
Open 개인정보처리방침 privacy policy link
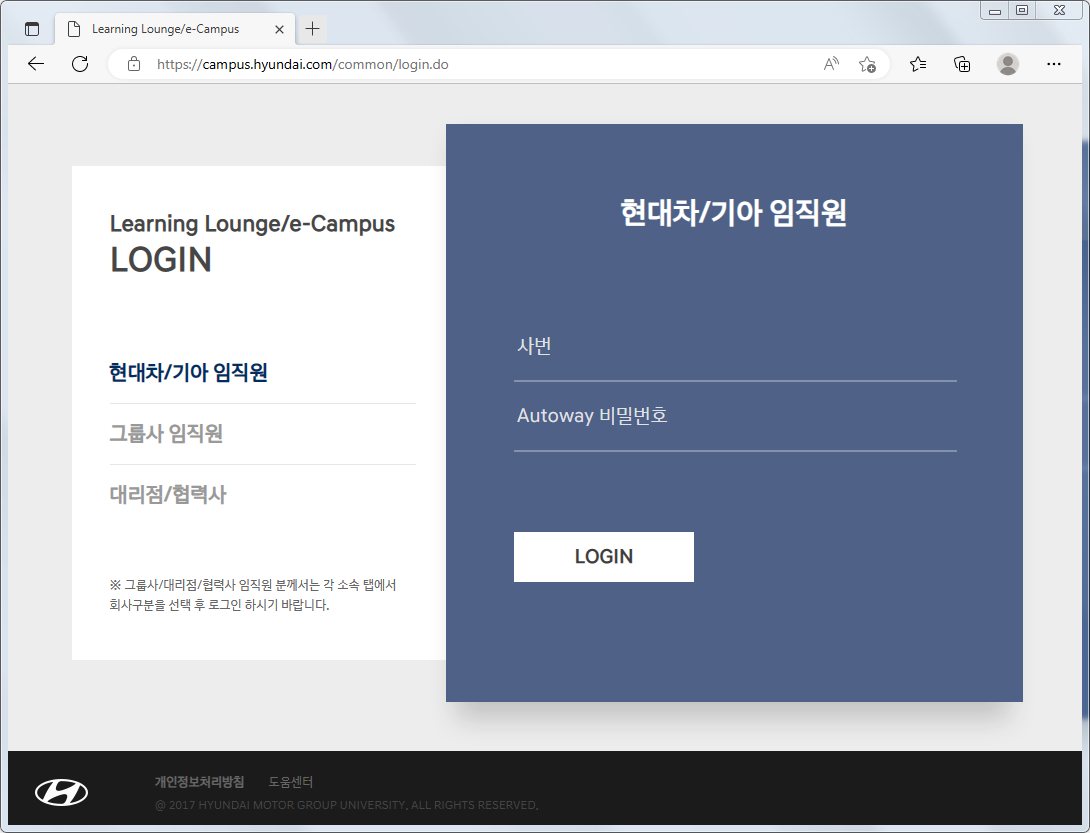[200, 782]
